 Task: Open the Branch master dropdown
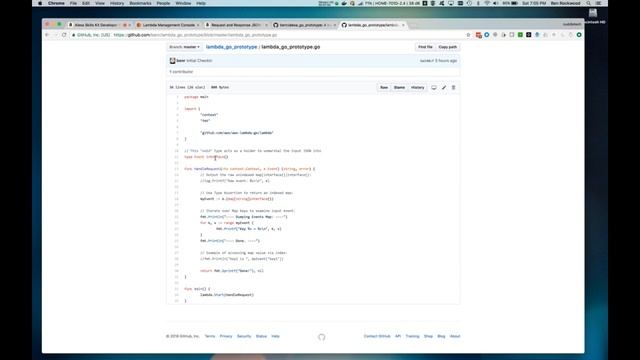click(x=184, y=47)
